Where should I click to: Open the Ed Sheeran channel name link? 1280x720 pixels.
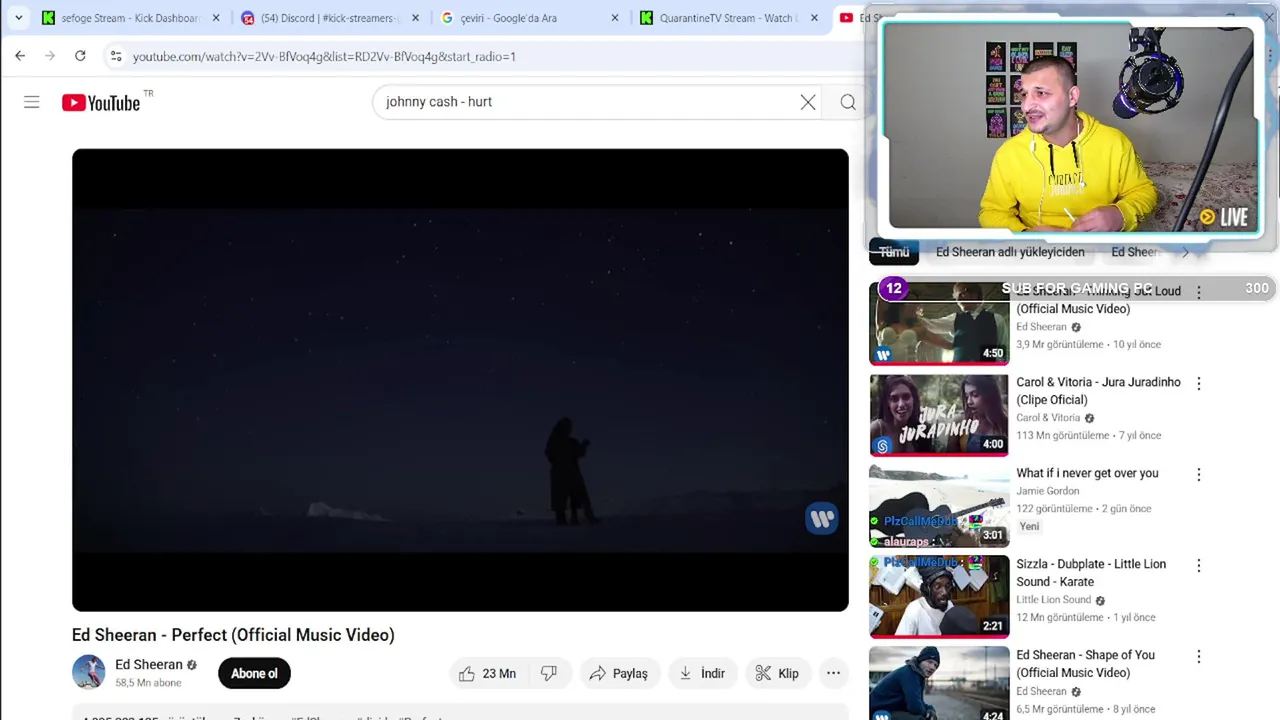pos(149,665)
